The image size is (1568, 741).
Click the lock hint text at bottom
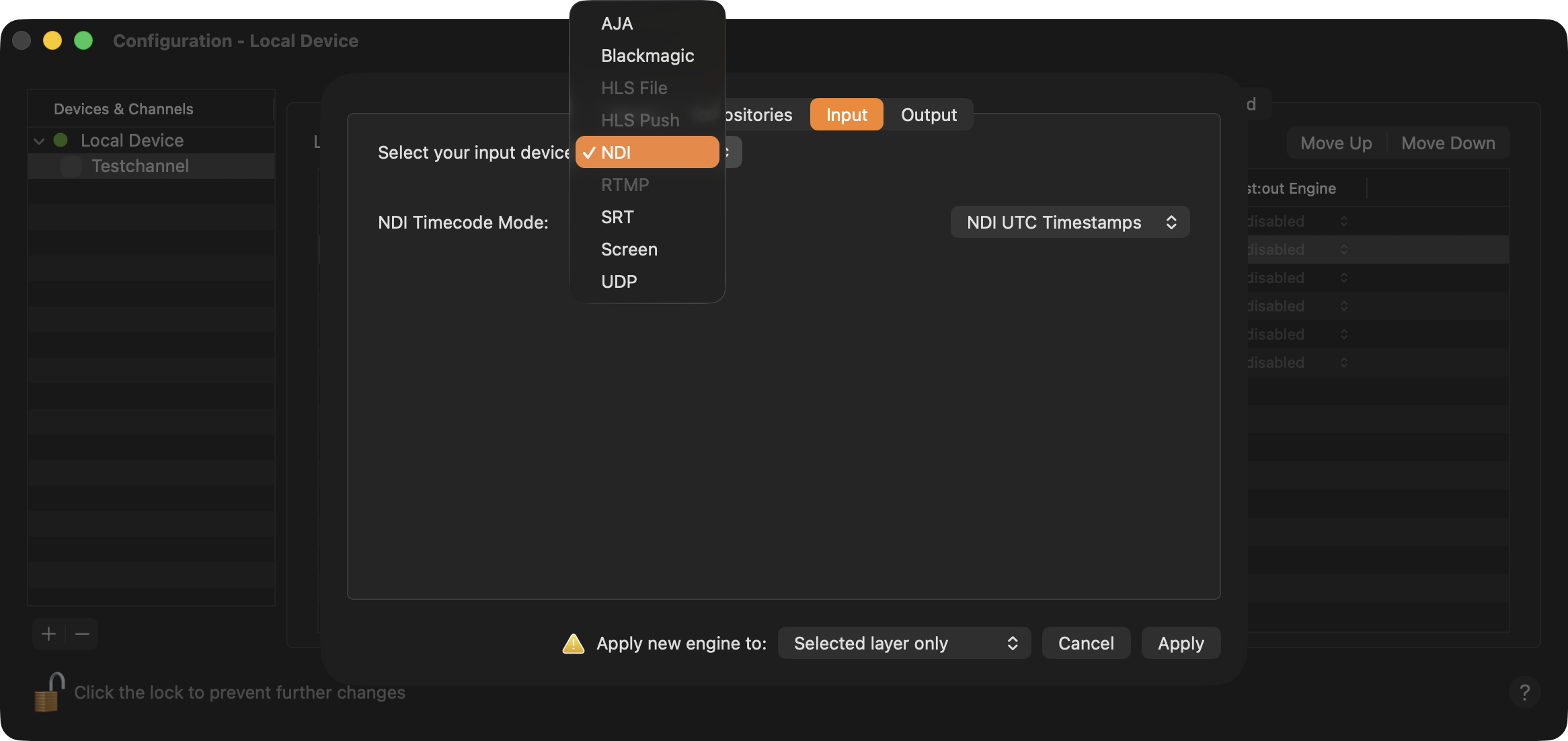point(239,693)
